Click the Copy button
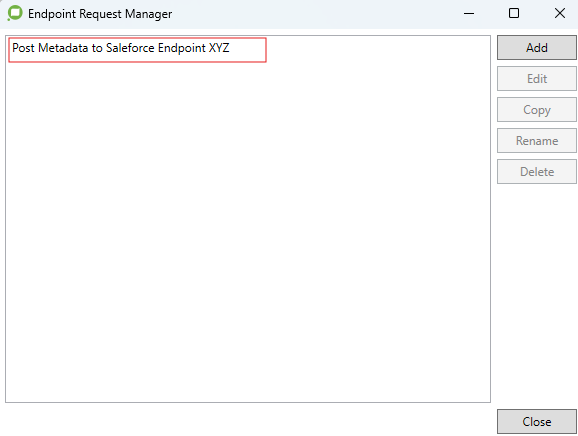The height and width of the screenshot is (436, 578). [537, 109]
